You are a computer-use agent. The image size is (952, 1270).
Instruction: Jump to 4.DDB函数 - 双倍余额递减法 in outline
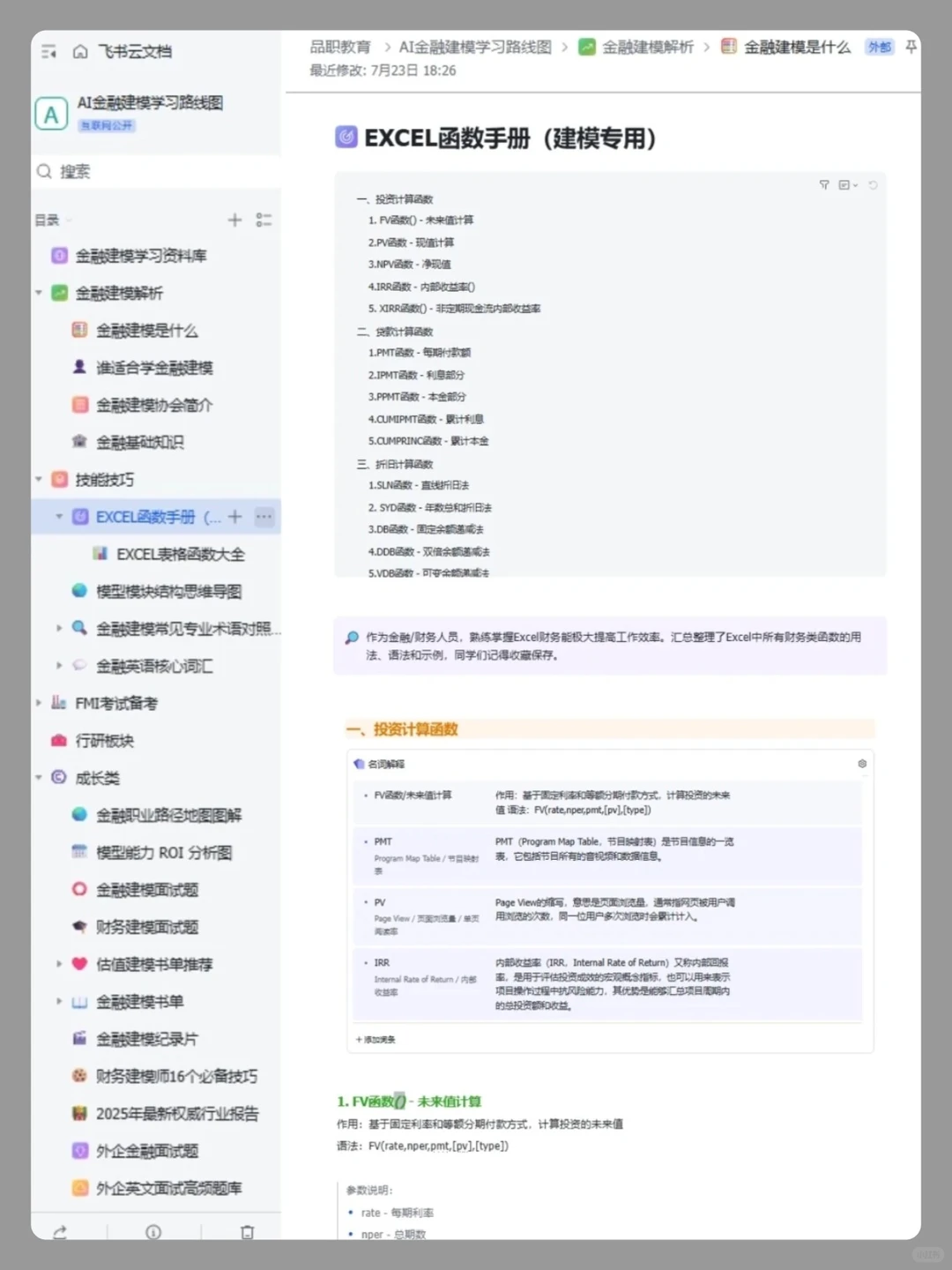pyautogui.click(x=428, y=551)
